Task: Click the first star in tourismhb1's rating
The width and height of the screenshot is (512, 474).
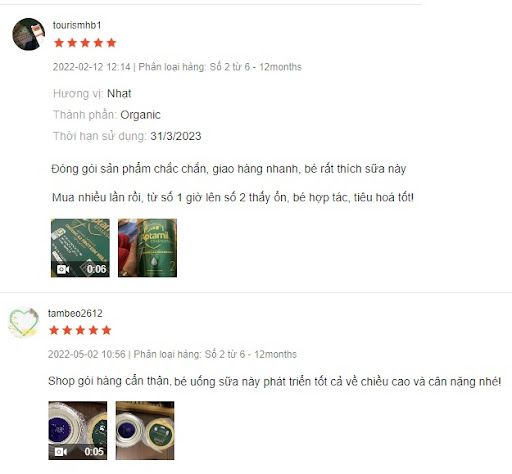Action: pyautogui.click(x=59, y=43)
